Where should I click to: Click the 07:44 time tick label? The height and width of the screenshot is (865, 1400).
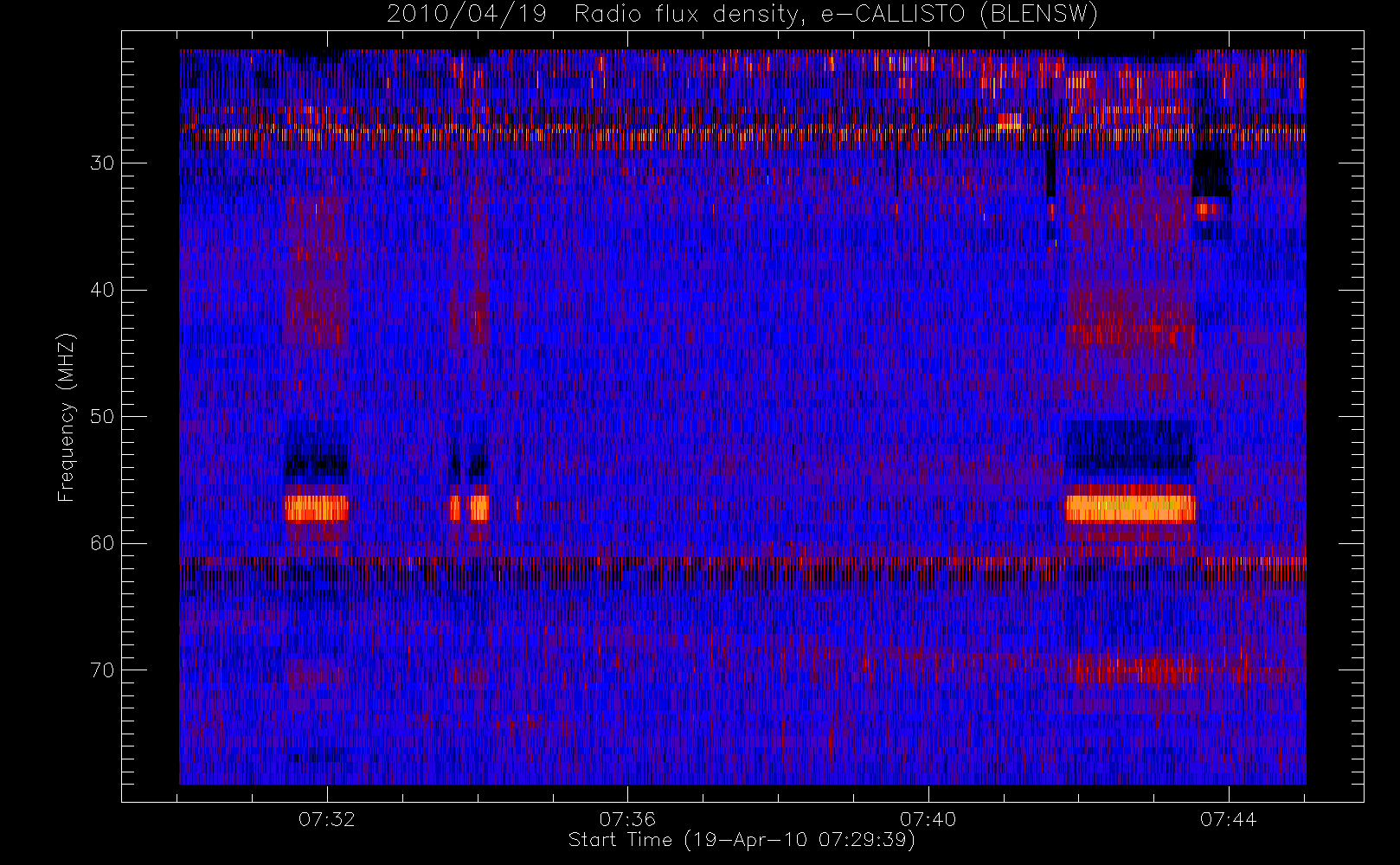(x=1228, y=819)
